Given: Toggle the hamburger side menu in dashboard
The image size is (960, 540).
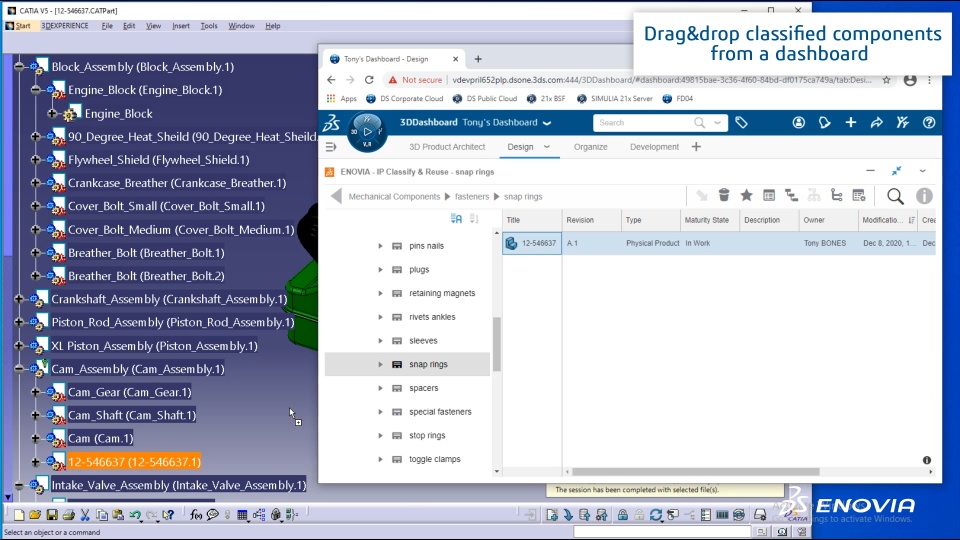Looking at the screenshot, I should pyautogui.click(x=331, y=147).
